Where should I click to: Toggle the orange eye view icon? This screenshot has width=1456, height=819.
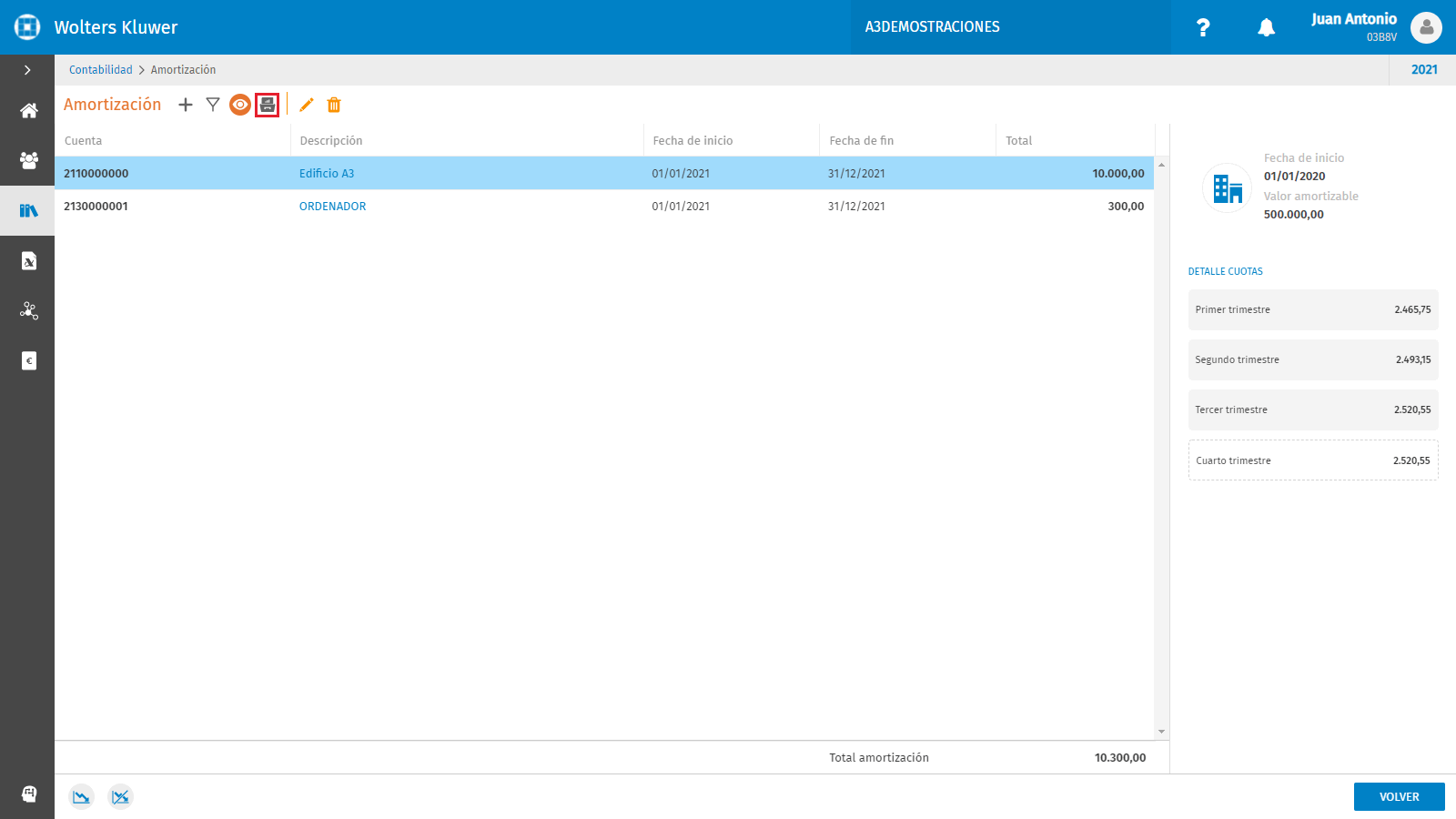(x=240, y=105)
